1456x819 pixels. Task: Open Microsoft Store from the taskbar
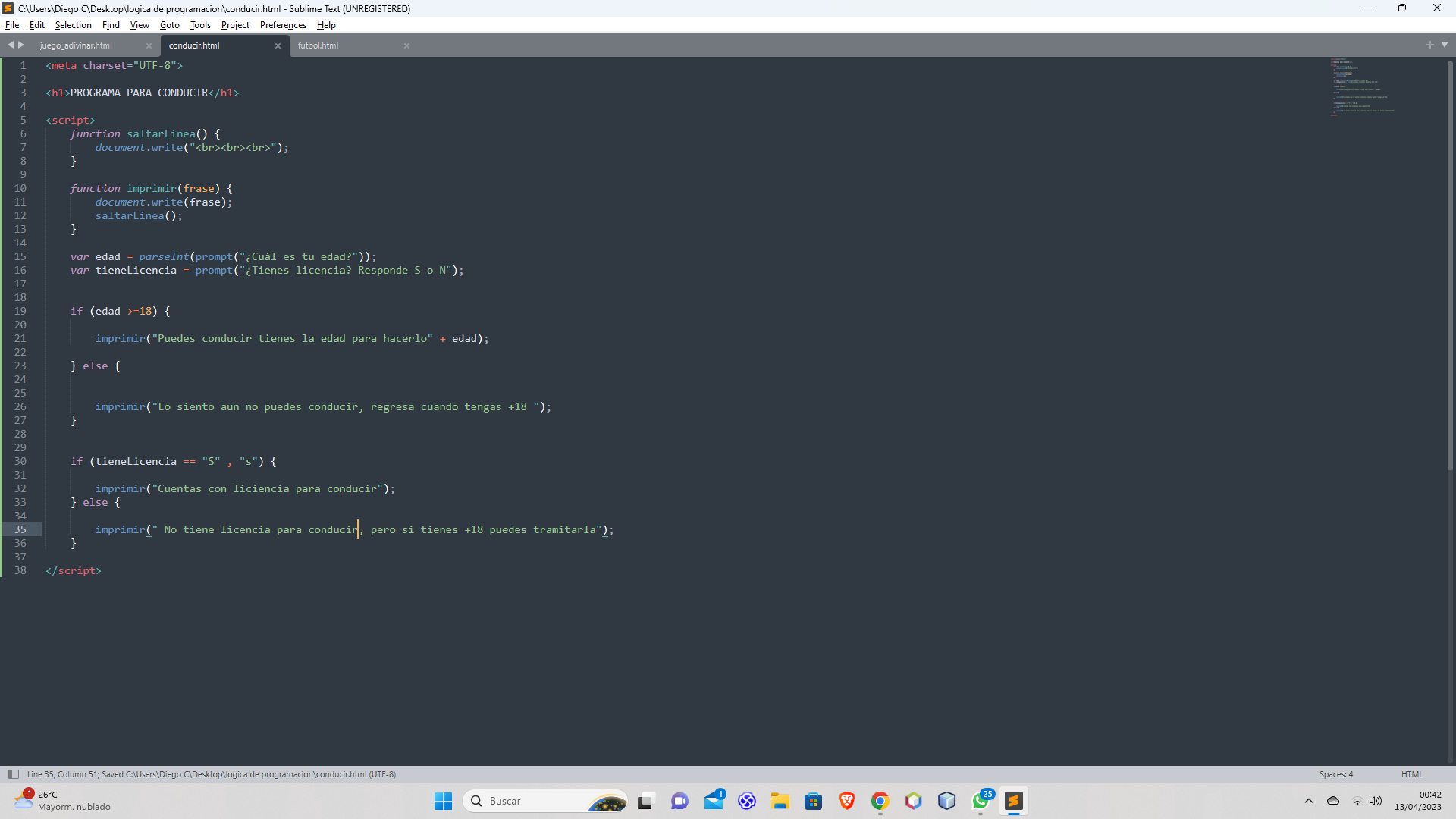pyautogui.click(x=814, y=801)
